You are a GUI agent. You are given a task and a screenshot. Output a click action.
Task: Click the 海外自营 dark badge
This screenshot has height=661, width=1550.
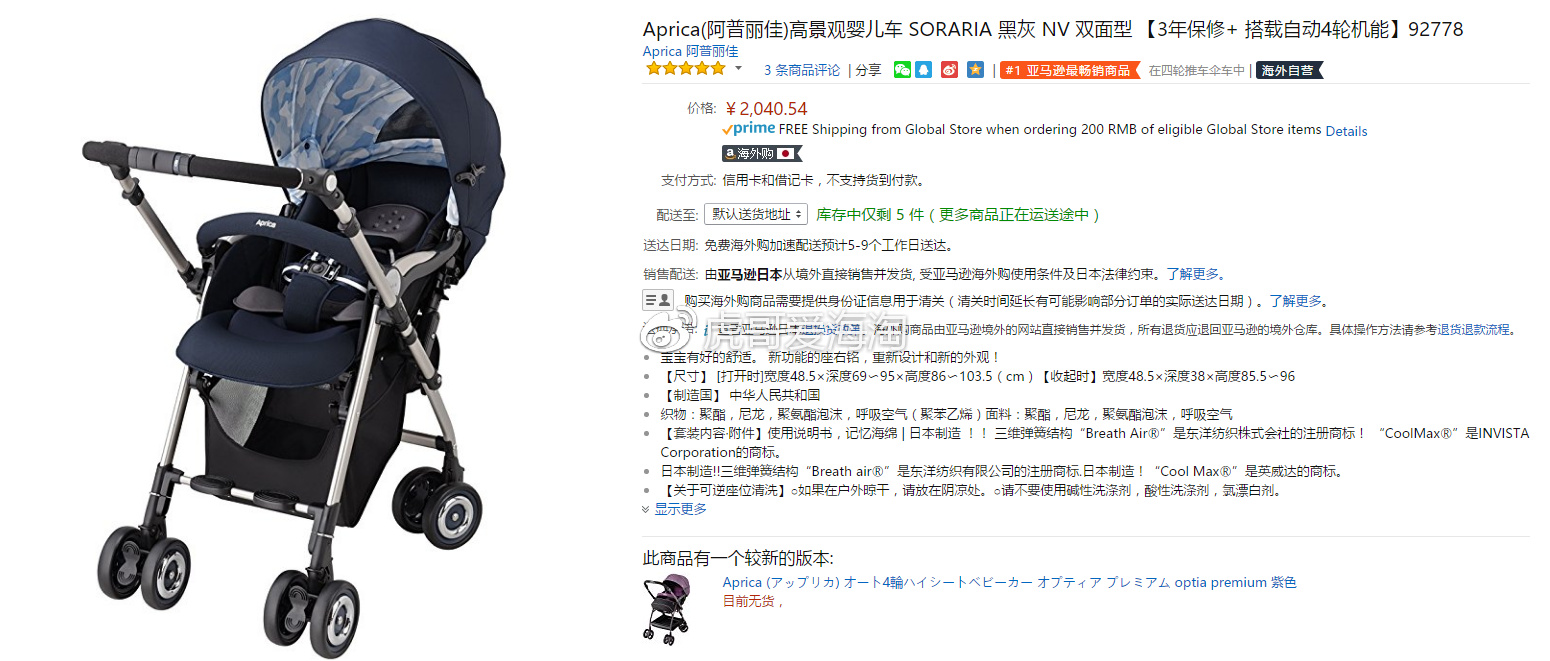(1289, 70)
